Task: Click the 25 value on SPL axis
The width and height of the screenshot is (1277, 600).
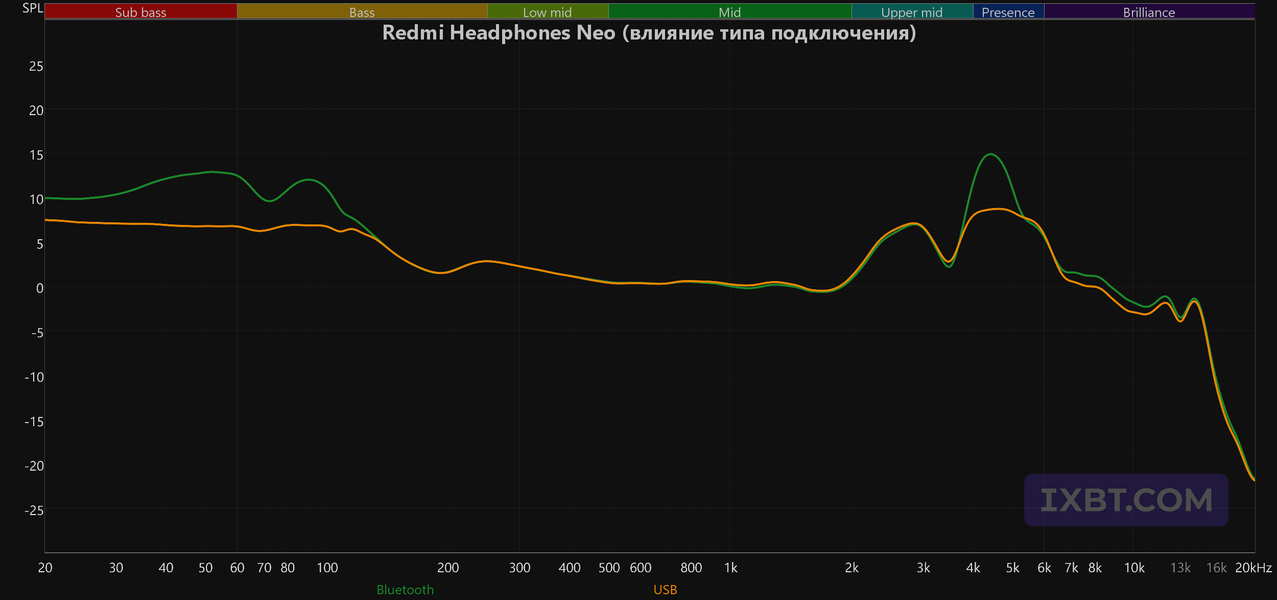Action: click(x=35, y=66)
